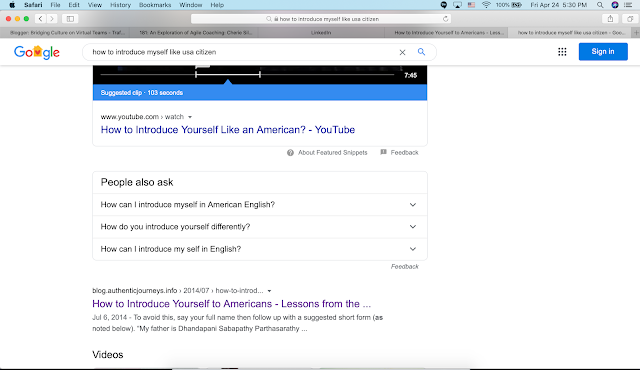Open 'How to Introduce Yourself Like an American? - YouTube' link
Screen dimensions: 640x370
pos(228,130)
